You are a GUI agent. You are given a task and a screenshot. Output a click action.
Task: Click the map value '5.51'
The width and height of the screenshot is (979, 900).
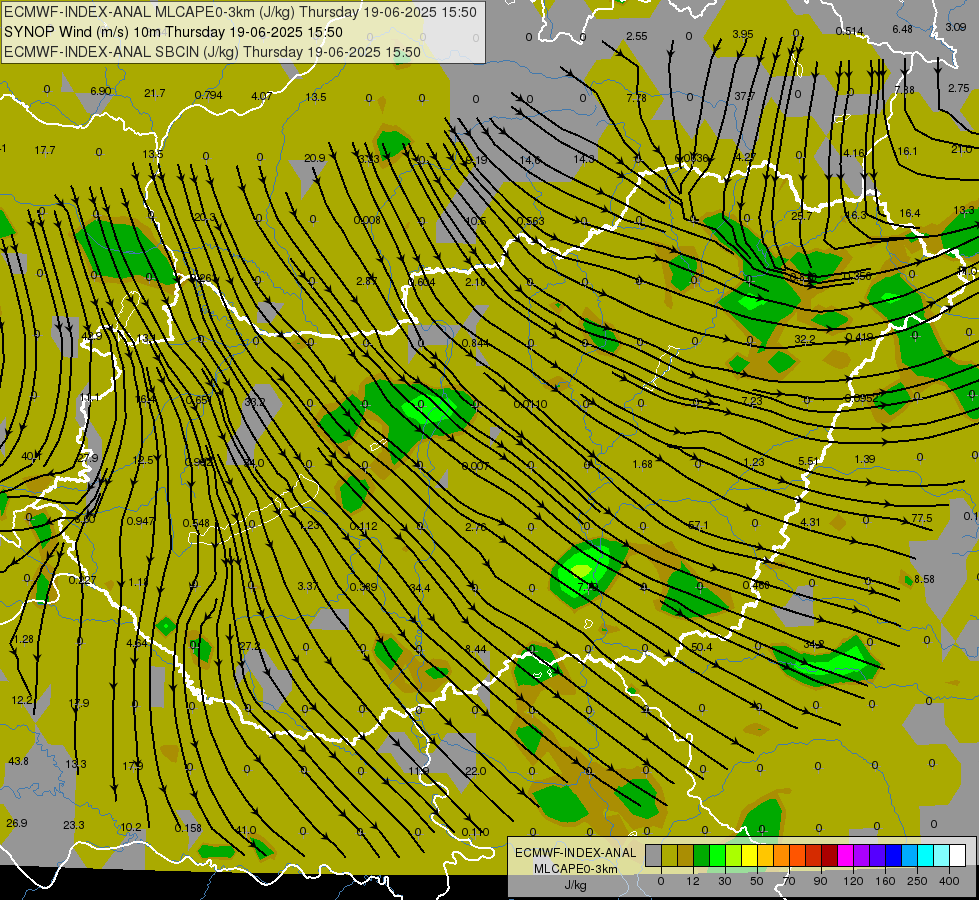[808, 462]
